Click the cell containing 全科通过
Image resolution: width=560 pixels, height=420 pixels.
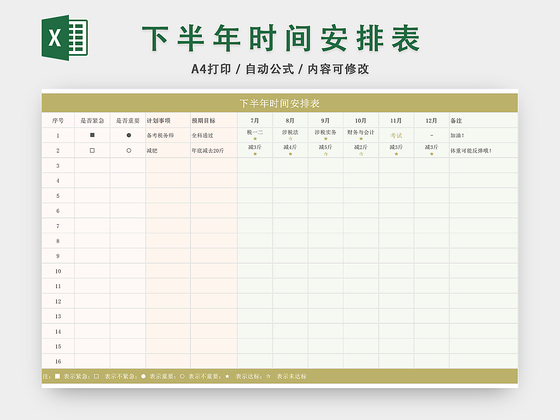(214, 135)
